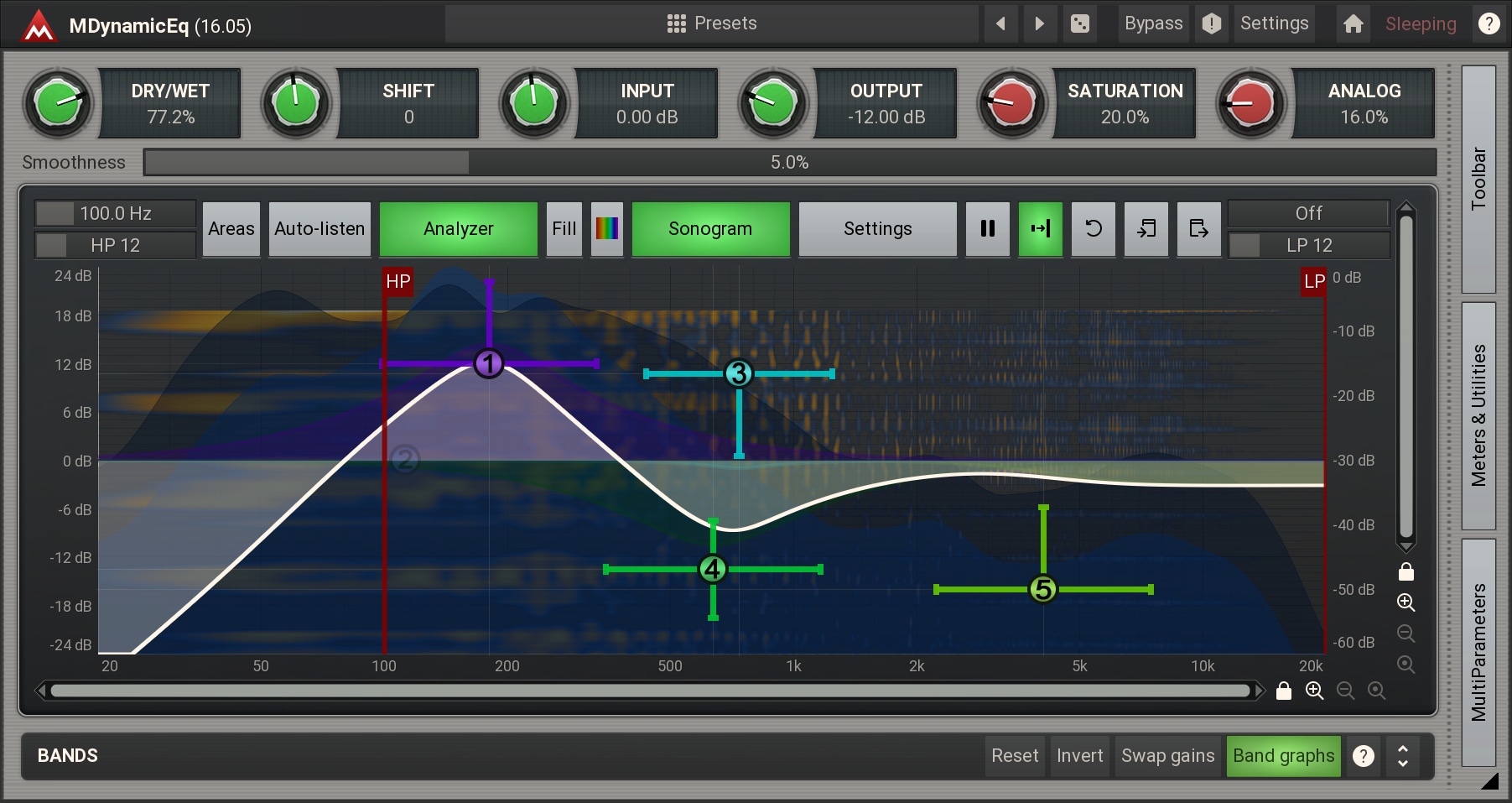Load the next preset arrow
This screenshot has height=803, width=1512.
point(1040,23)
